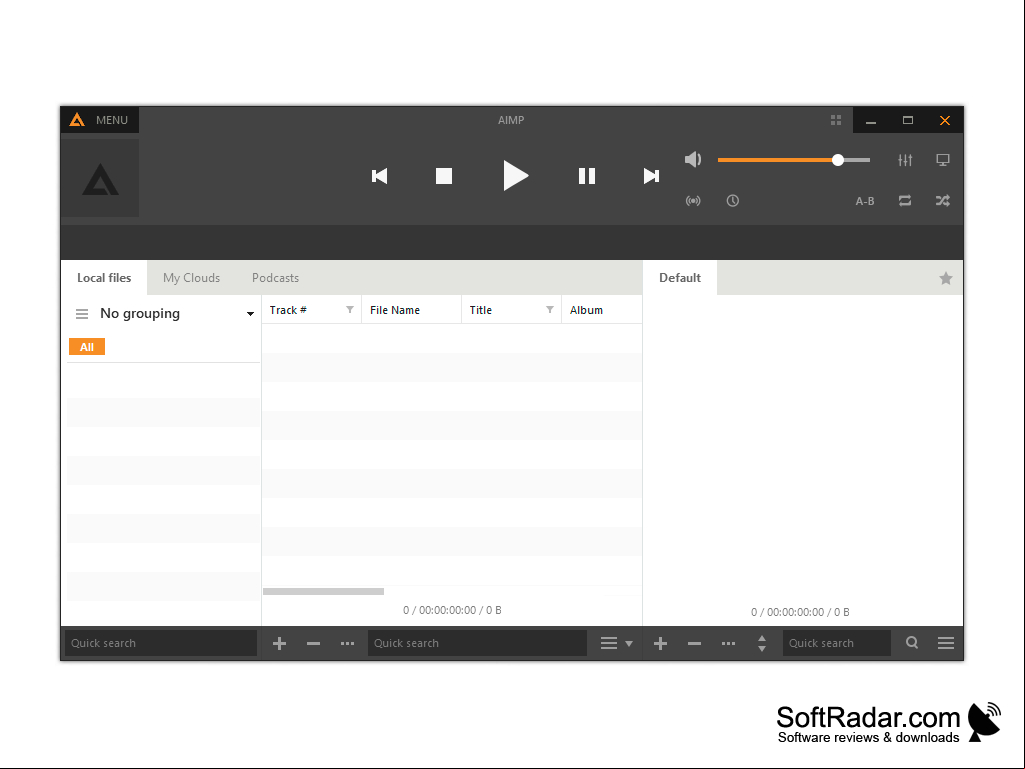Click the album art placeholder
Screen dimensions: 1025x769
point(100,178)
